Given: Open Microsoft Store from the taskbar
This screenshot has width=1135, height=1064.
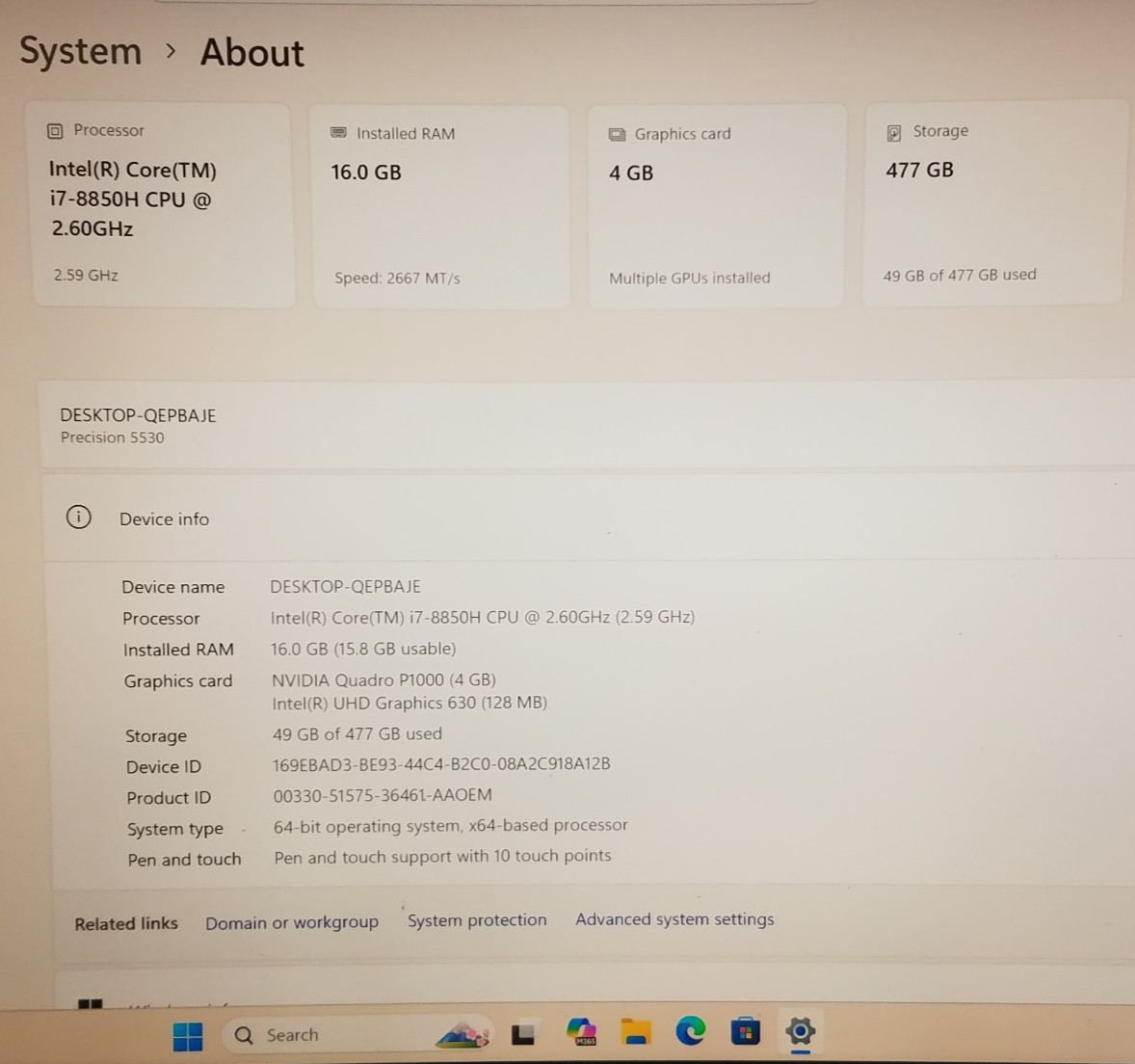Looking at the screenshot, I should pyautogui.click(x=746, y=1031).
